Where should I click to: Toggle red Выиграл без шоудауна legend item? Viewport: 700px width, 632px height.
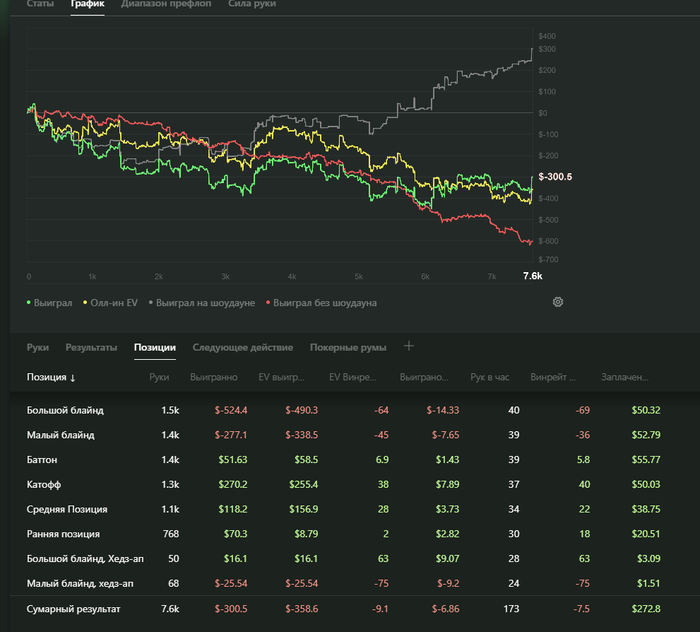coord(321,303)
